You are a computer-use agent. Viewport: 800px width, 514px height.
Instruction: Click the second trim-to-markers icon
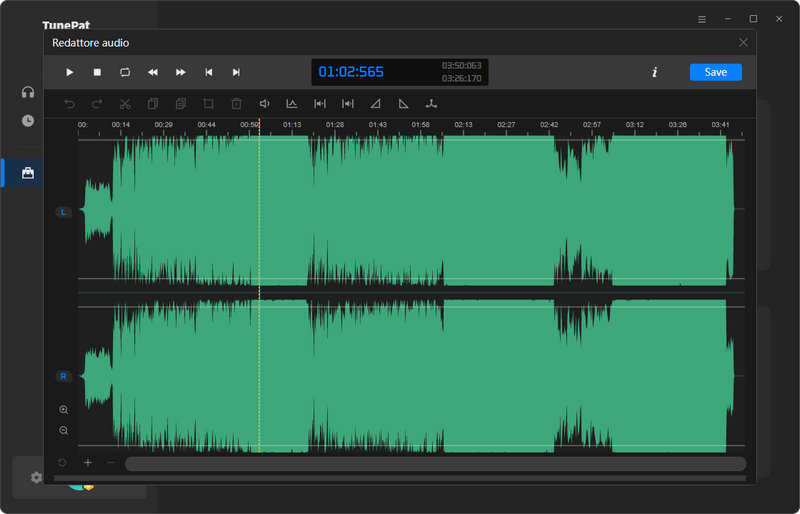click(x=348, y=104)
